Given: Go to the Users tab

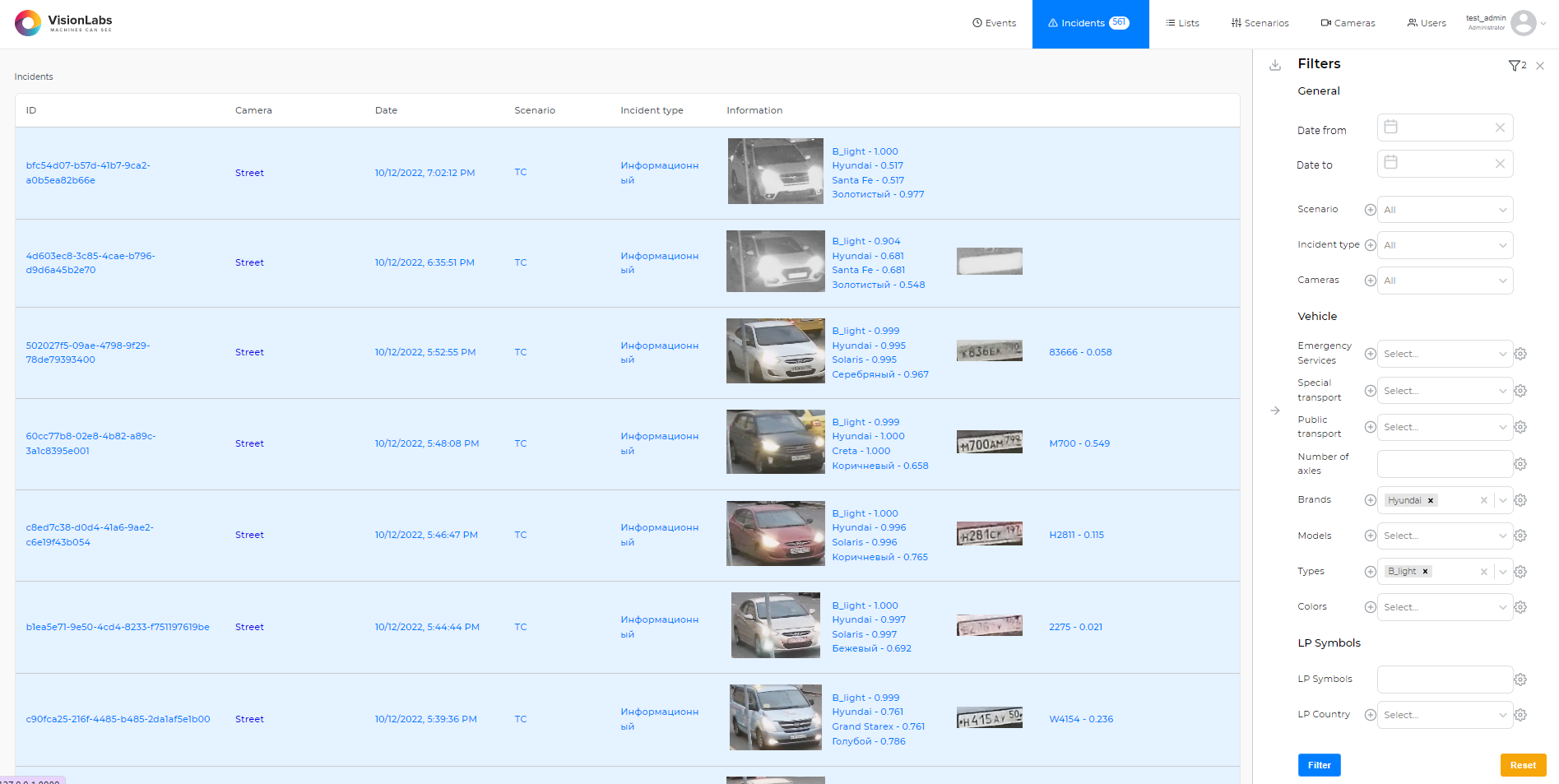Looking at the screenshot, I should [1427, 23].
